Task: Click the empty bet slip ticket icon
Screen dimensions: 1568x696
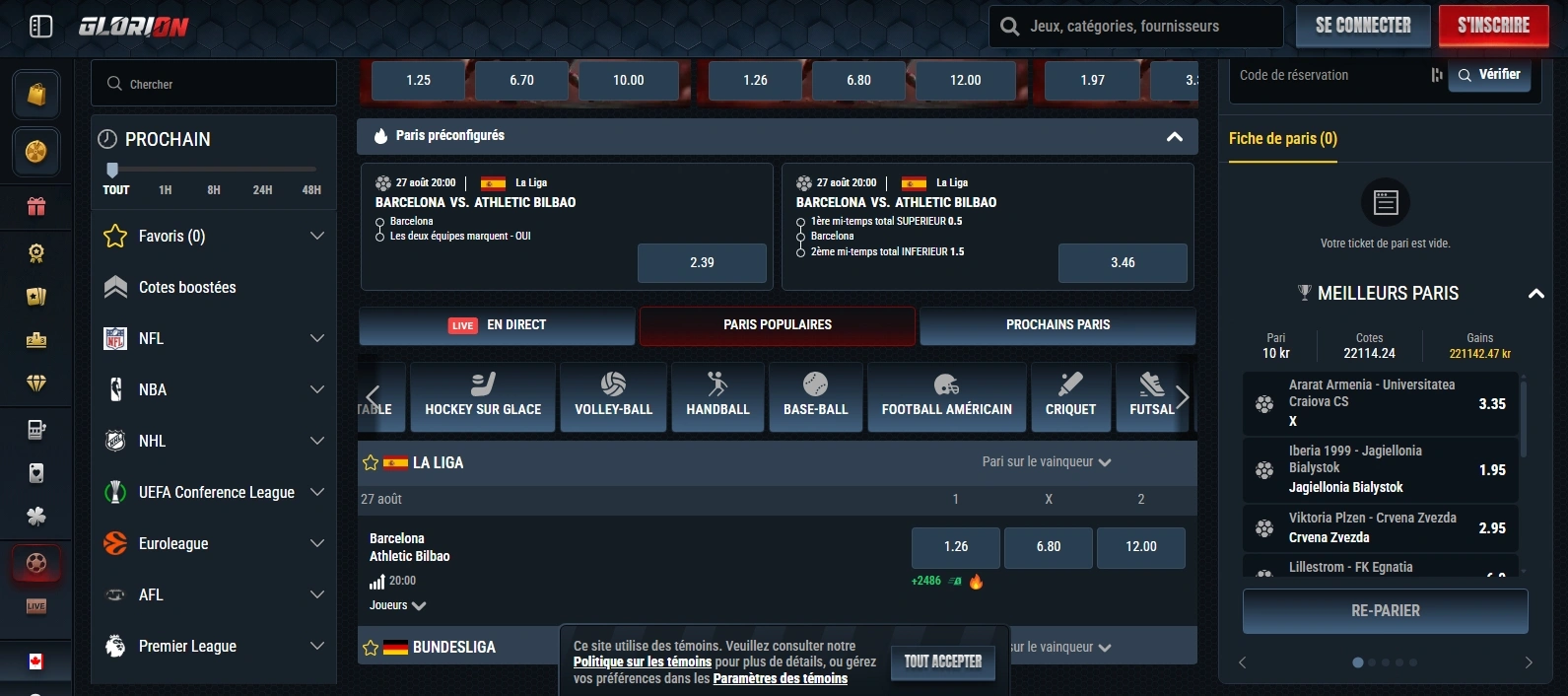Action: pos(1386,202)
